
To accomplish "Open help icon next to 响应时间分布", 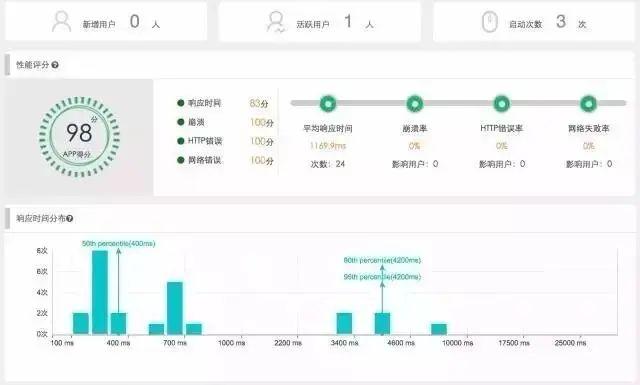I will [69, 219].
